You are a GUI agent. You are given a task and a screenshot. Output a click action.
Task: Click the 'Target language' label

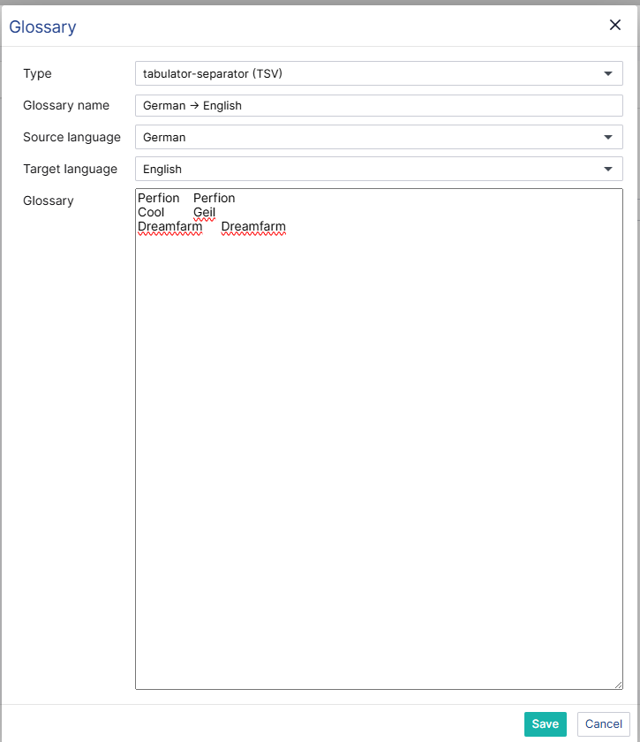[x=70, y=169]
